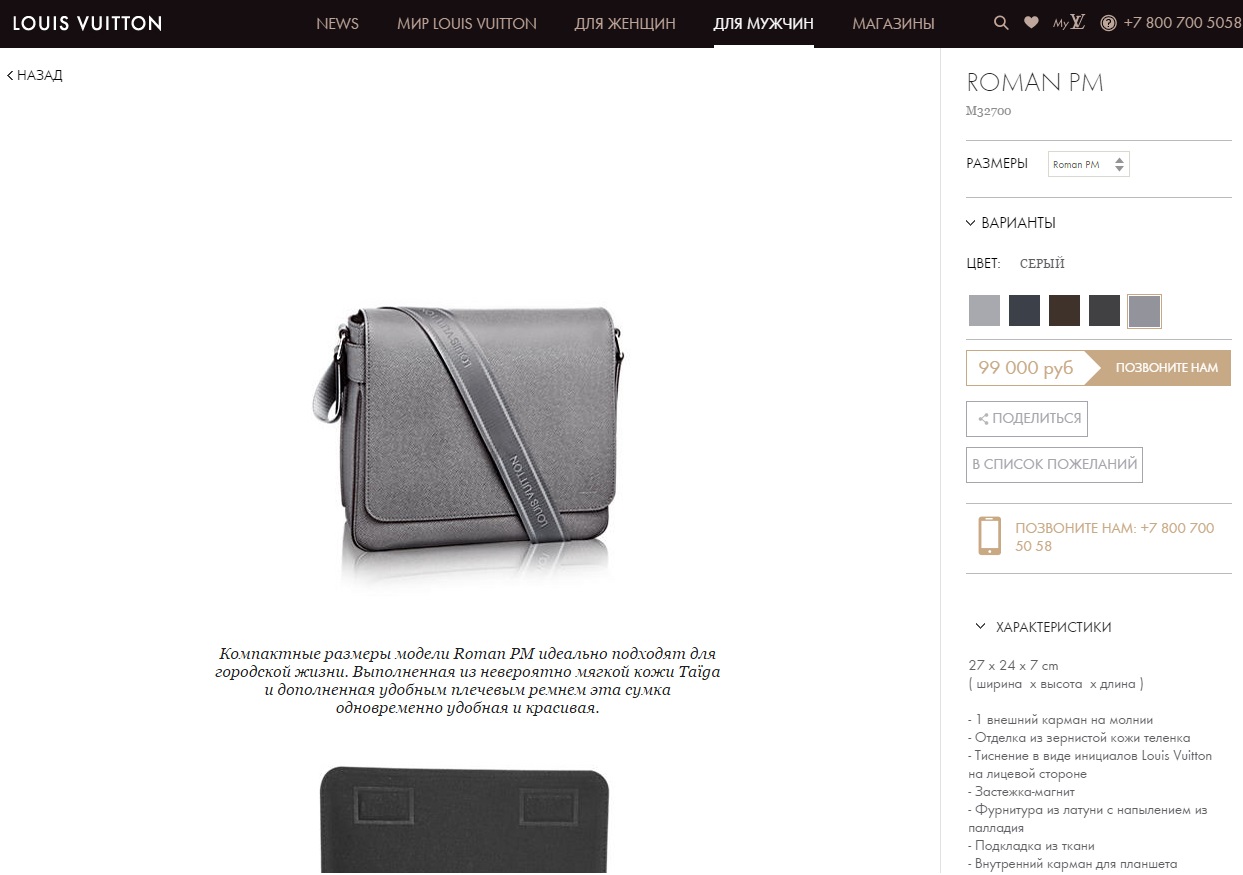Select the light grey first color swatch

click(x=984, y=311)
